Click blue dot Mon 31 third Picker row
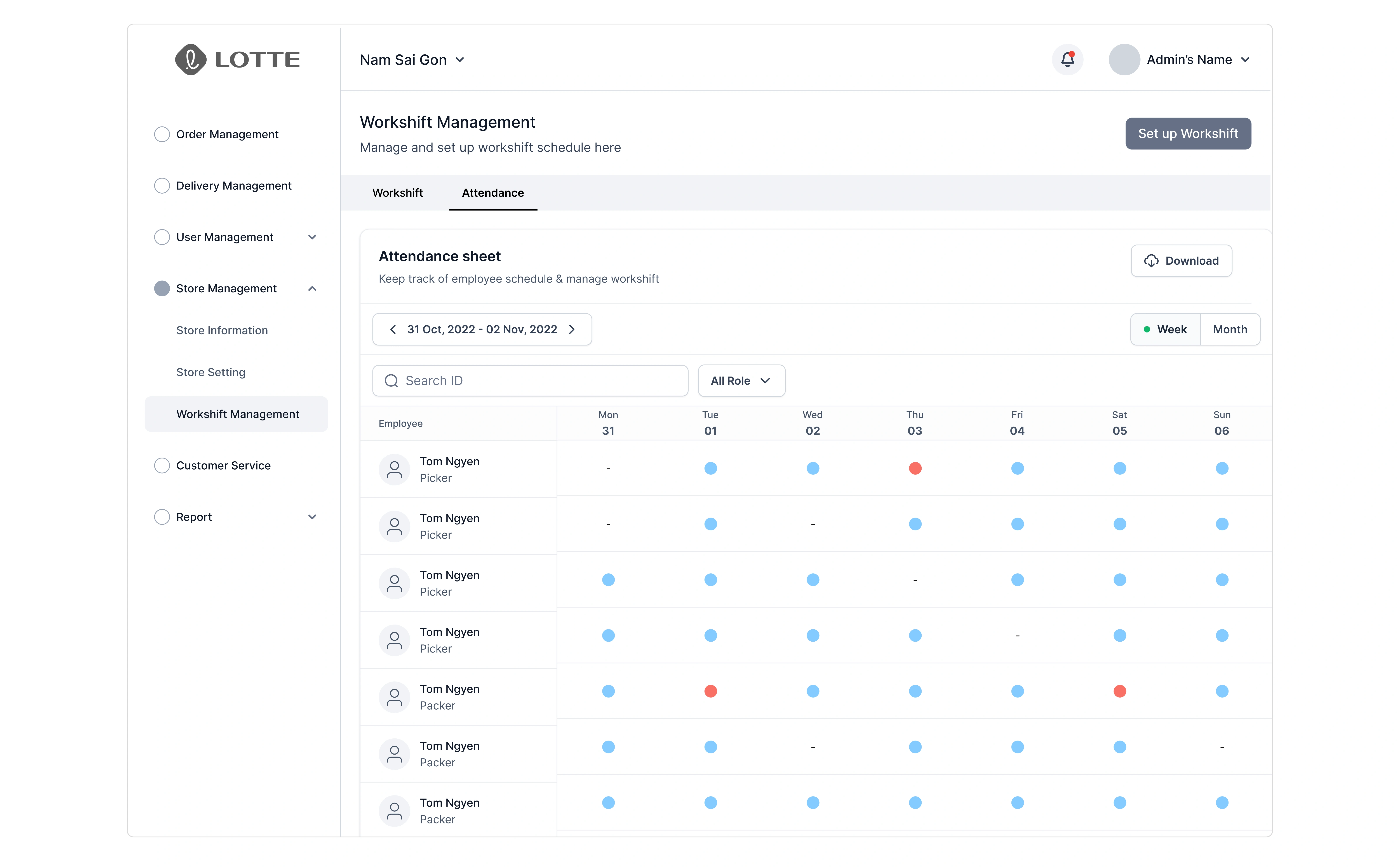 [609, 580]
